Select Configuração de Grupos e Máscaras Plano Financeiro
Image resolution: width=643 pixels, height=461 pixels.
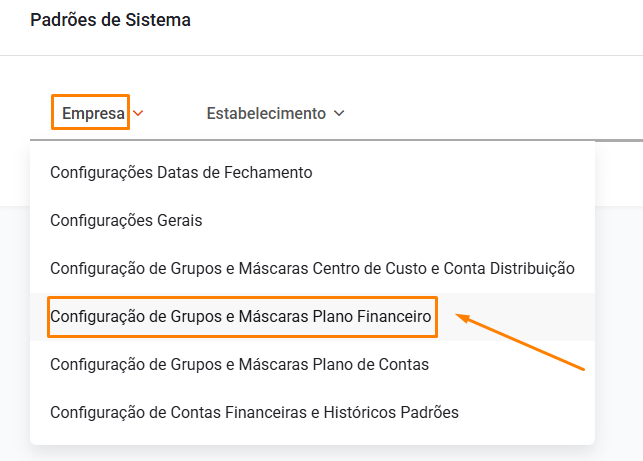(240, 316)
